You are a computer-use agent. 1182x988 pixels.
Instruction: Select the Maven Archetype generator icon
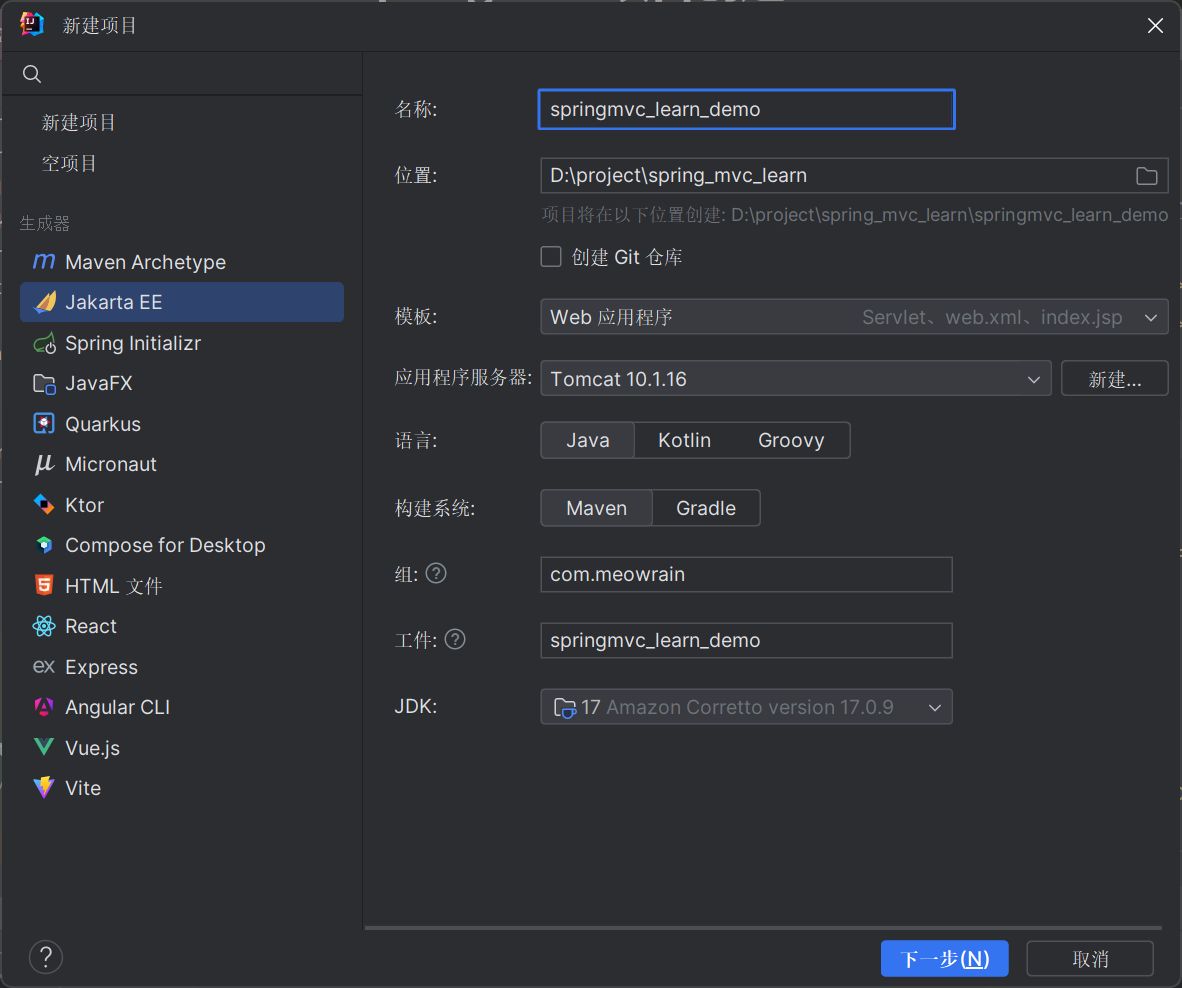pos(44,262)
